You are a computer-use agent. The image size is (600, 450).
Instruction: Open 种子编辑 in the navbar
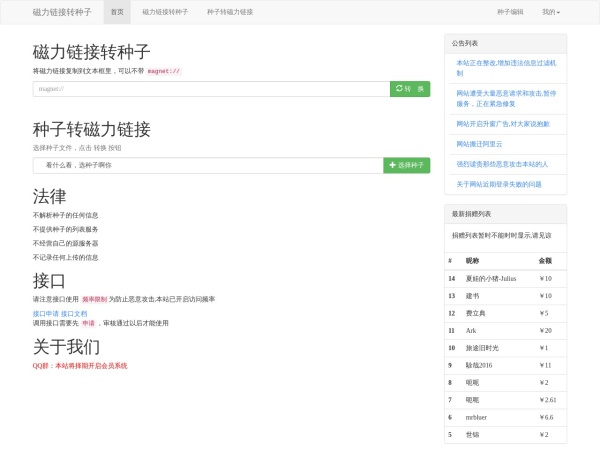click(x=510, y=12)
